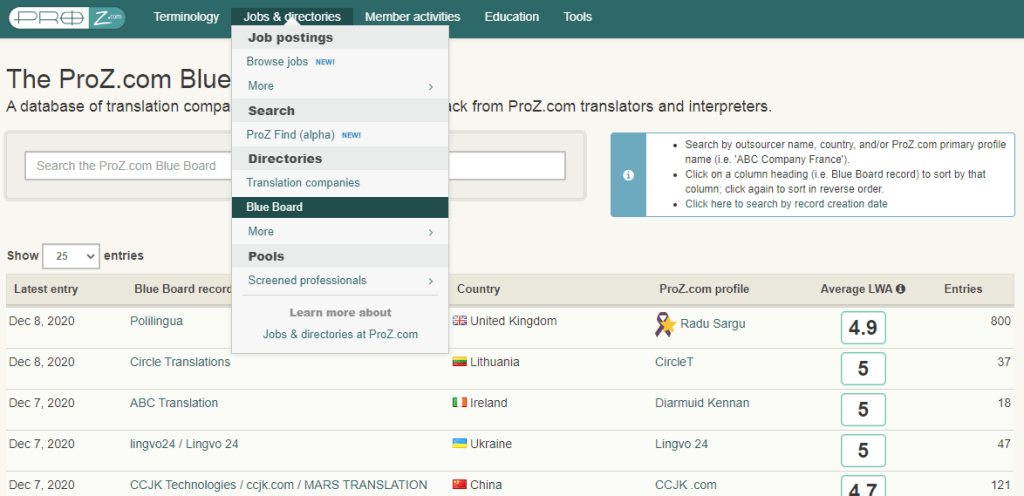Open Diarmuid Kennan profile link
This screenshot has width=1024, height=496.
tap(702, 403)
